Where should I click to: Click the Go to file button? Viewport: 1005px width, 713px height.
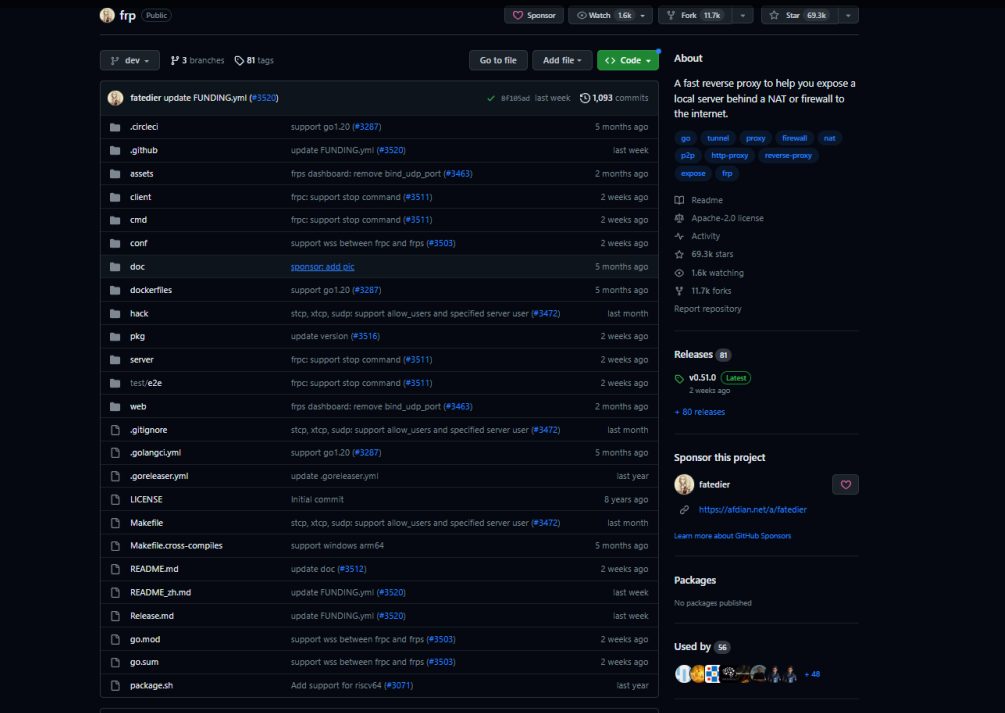click(x=498, y=60)
